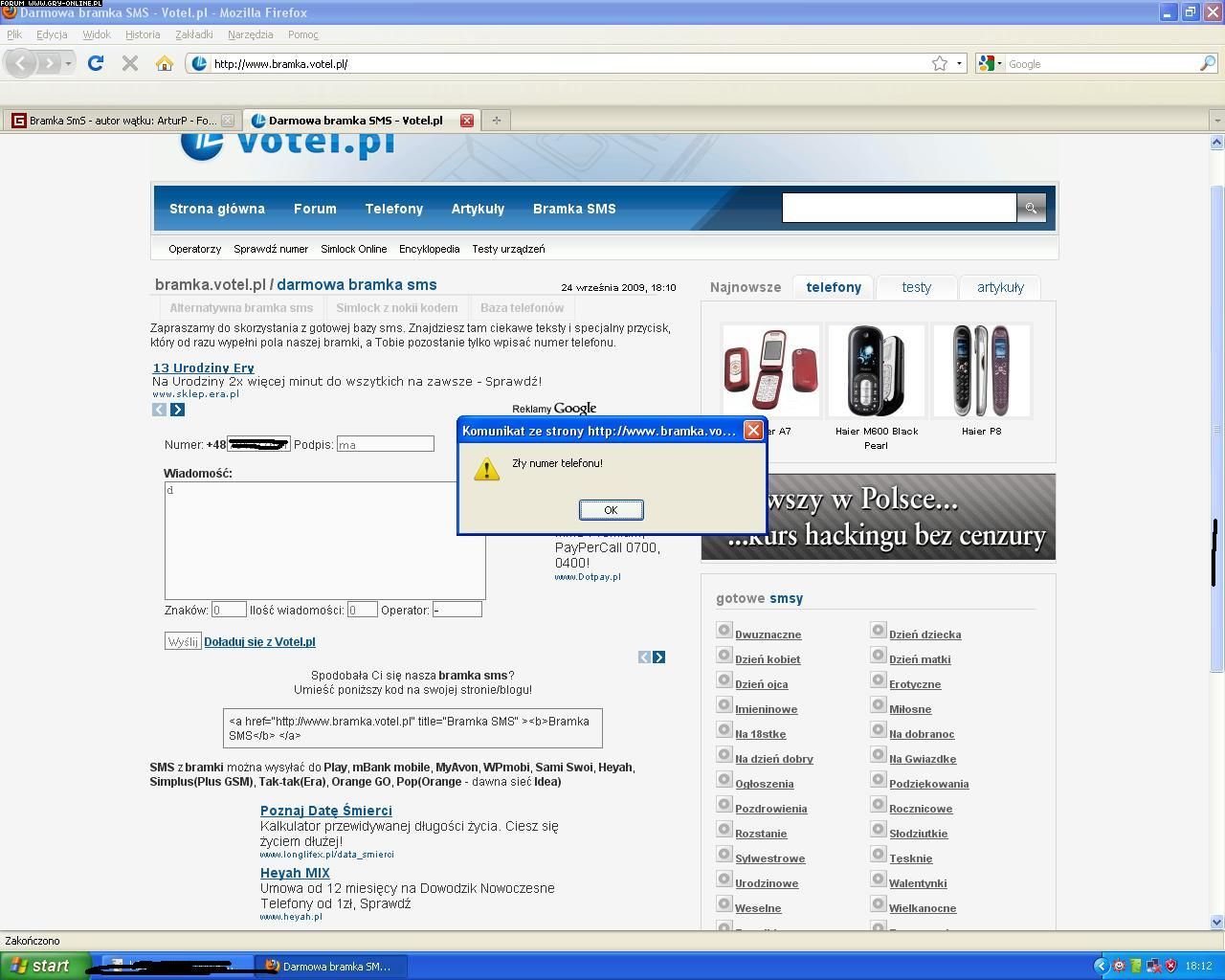This screenshot has height=980, width=1225.
Task: Open a new tab with plus button
Action: click(496, 121)
